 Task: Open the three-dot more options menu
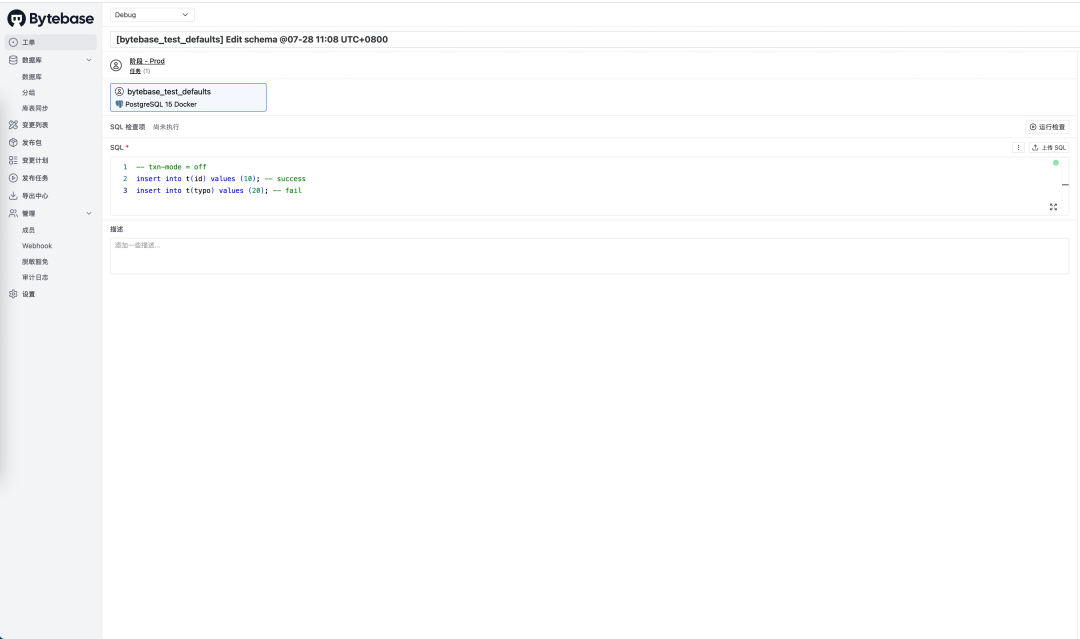tap(1018, 147)
